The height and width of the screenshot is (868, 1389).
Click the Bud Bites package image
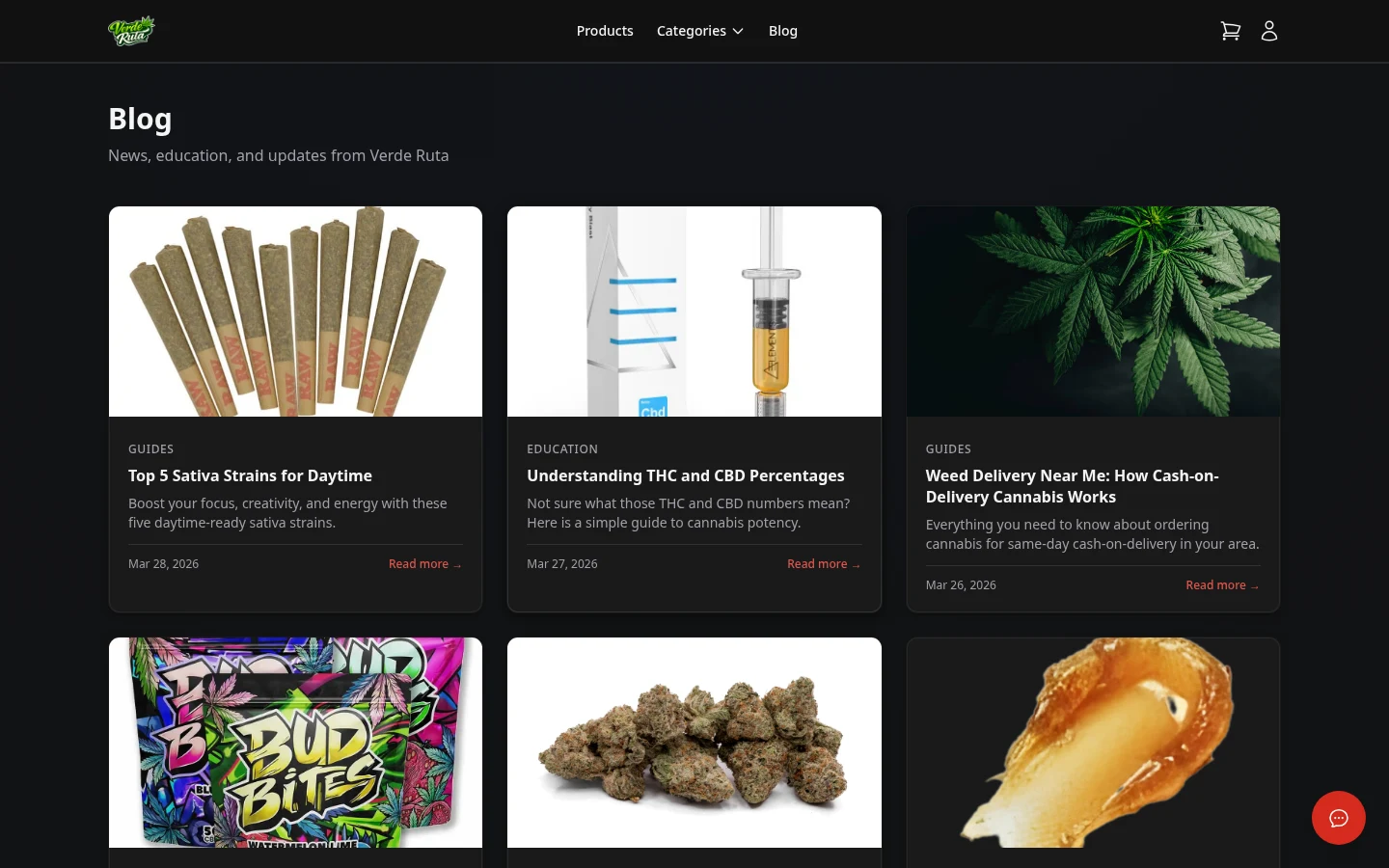tap(295, 742)
